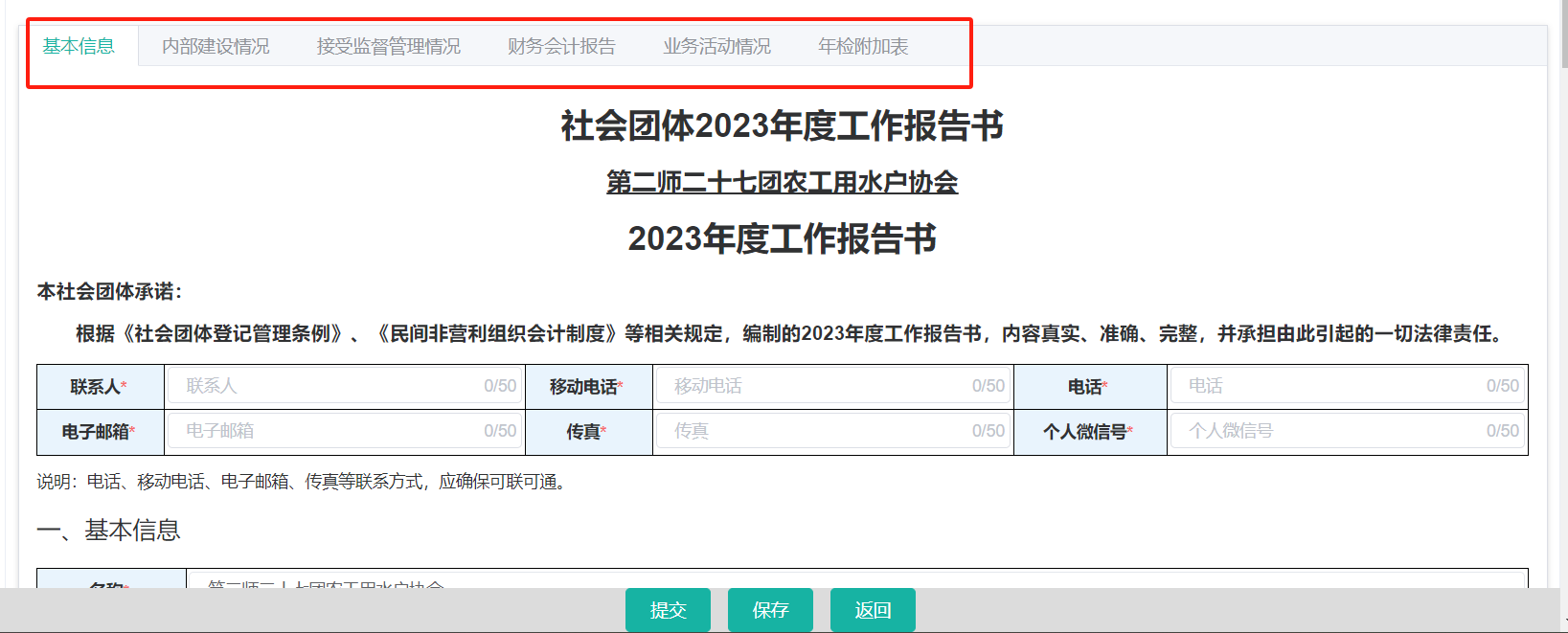Click the 保存 button

pyautogui.click(x=770, y=610)
